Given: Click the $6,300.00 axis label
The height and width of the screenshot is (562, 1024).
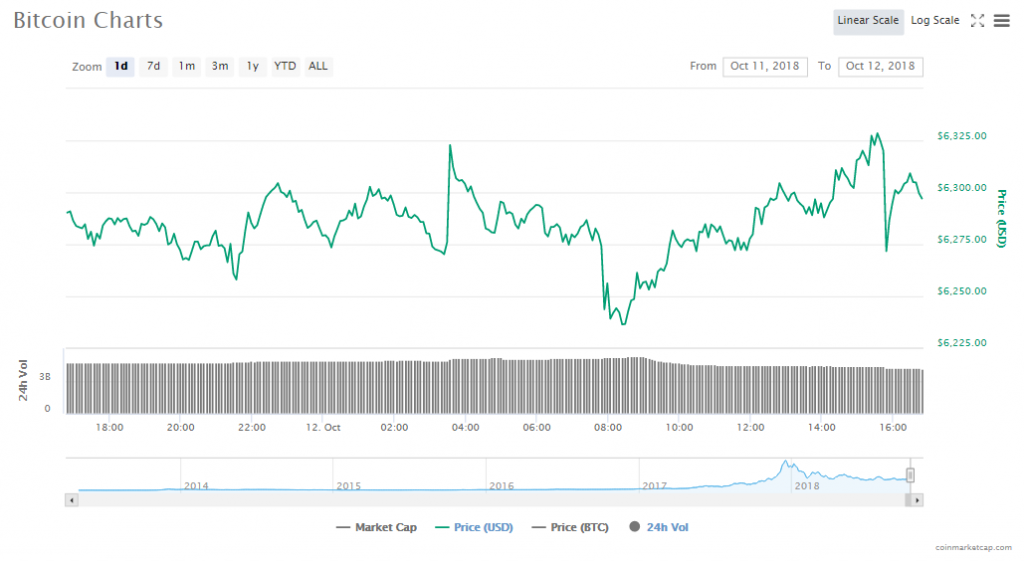Looking at the screenshot, I should point(961,187).
